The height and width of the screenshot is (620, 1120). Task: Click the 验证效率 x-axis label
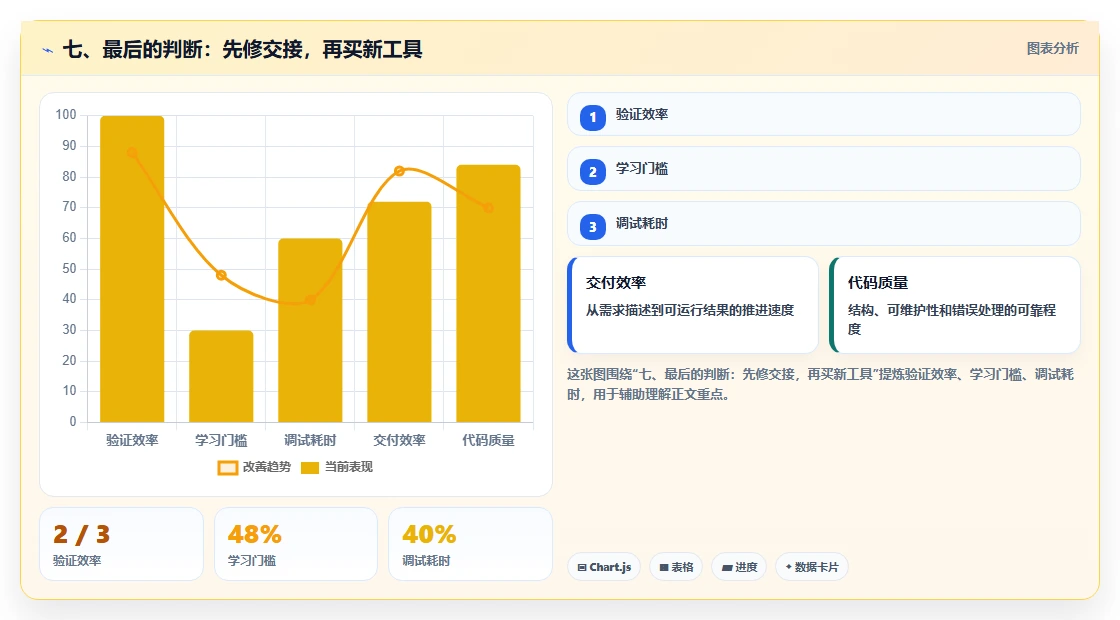coord(132,440)
